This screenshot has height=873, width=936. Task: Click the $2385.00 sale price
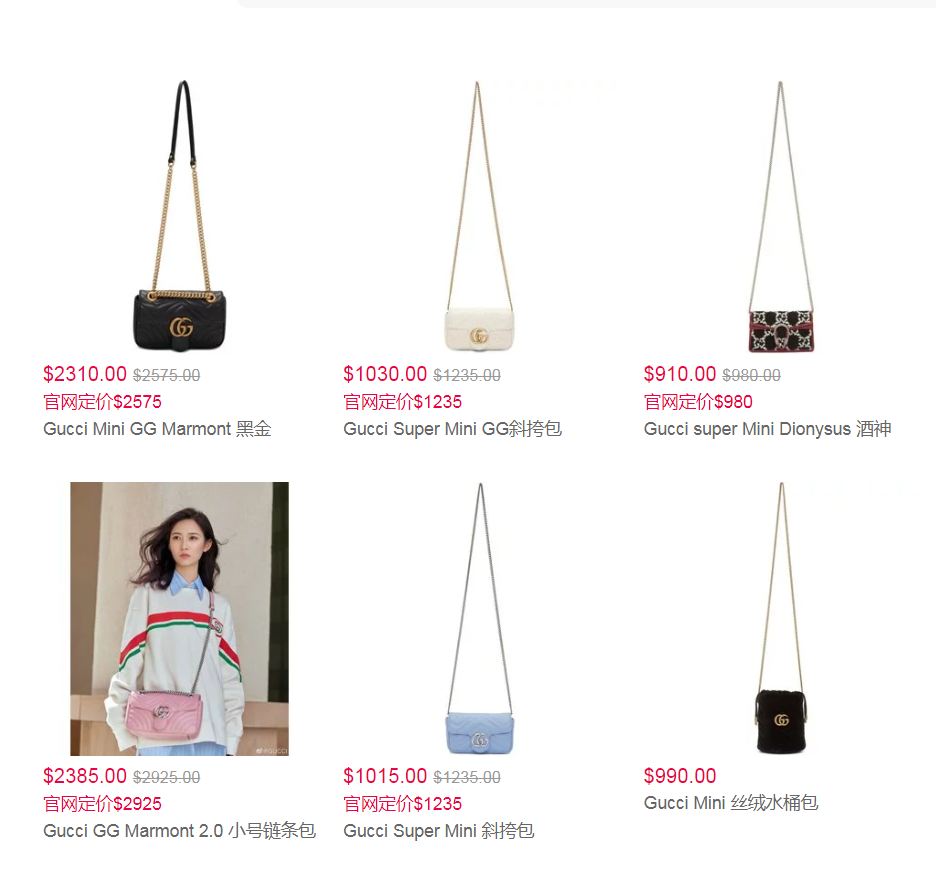[x=85, y=776]
